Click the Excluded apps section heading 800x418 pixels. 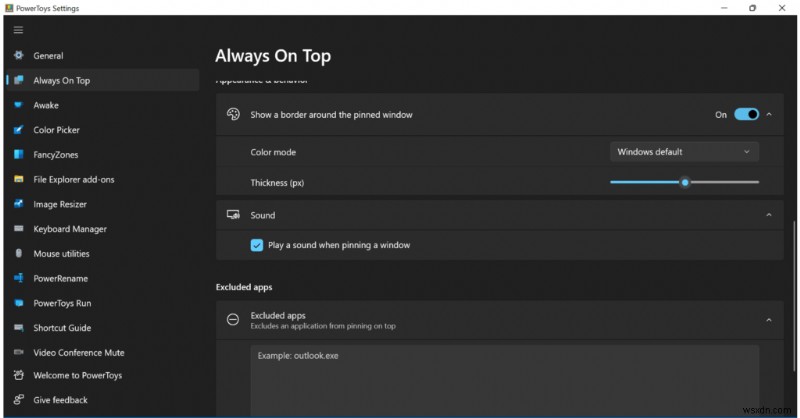click(x=244, y=287)
